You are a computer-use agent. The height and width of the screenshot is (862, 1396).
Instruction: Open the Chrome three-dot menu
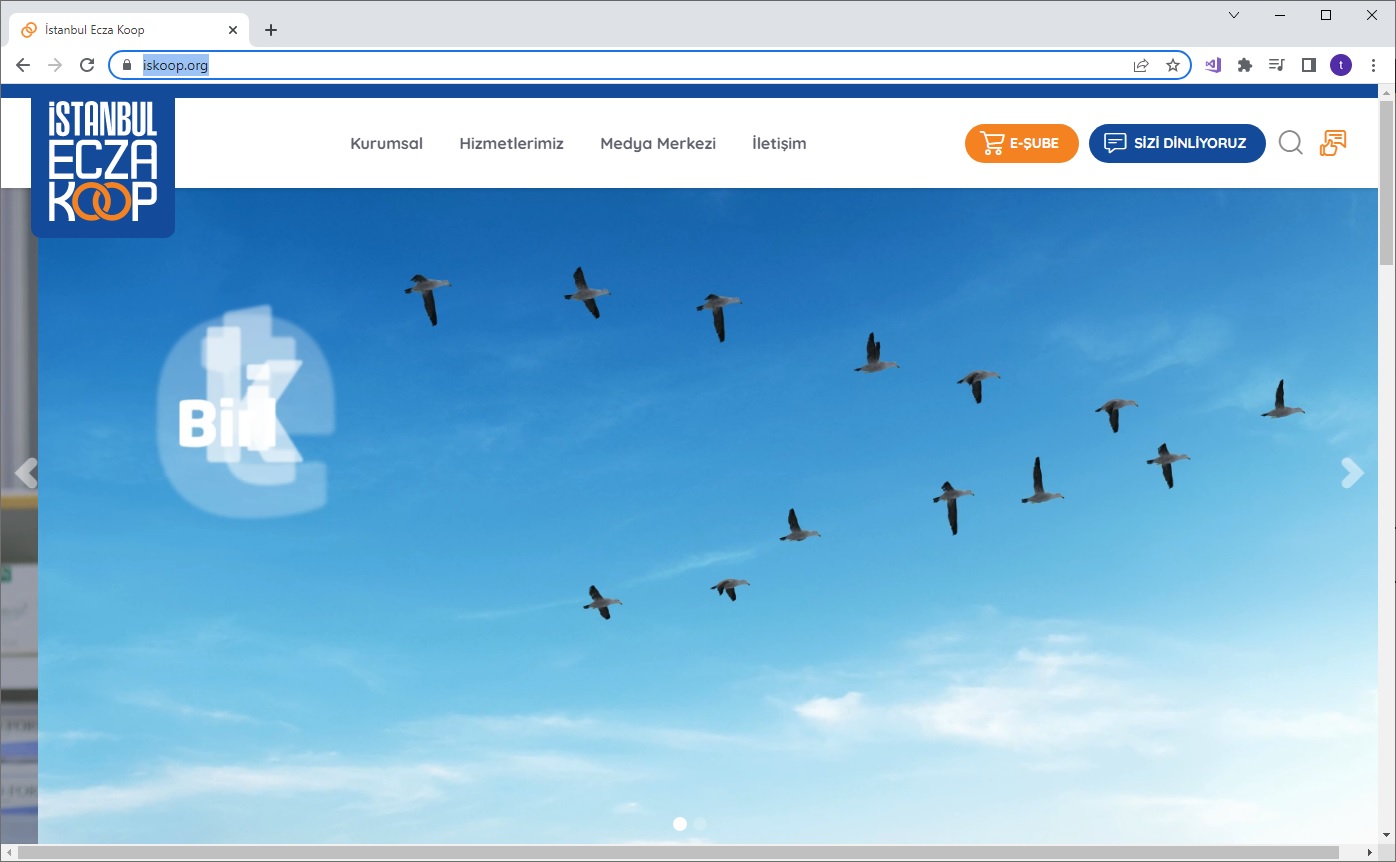1373,65
